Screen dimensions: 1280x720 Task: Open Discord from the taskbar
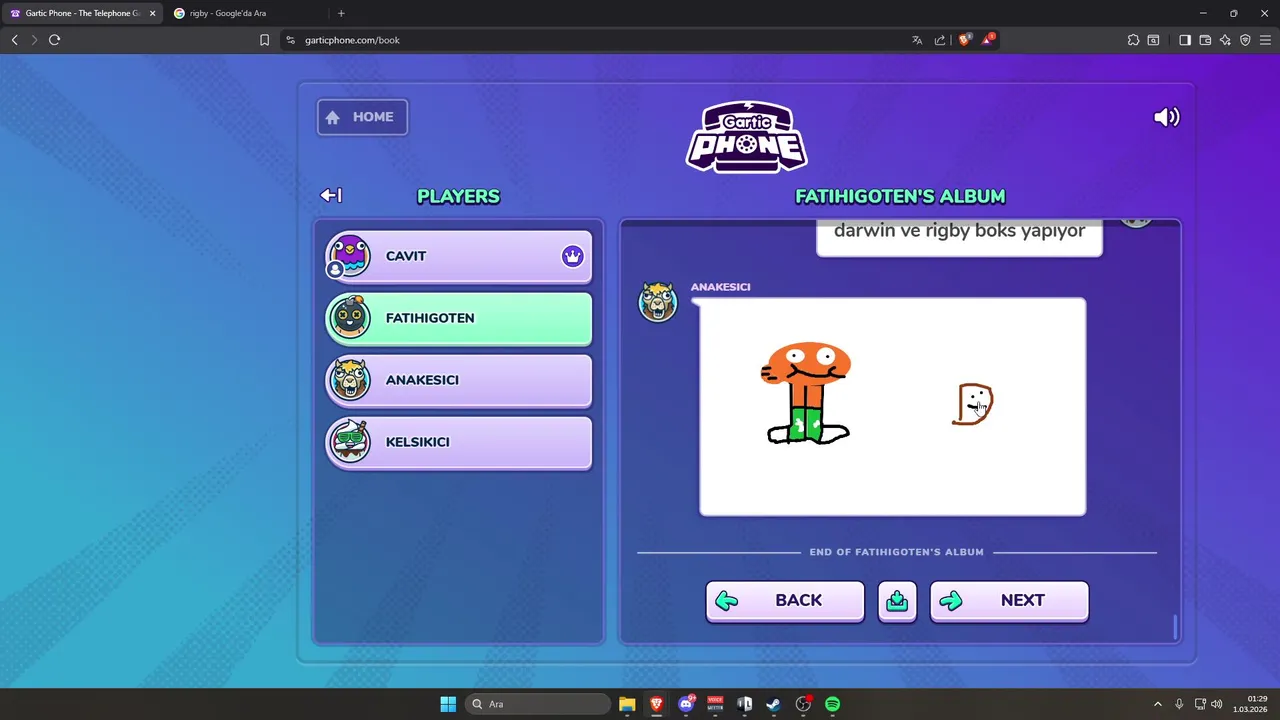pos(686,704)
